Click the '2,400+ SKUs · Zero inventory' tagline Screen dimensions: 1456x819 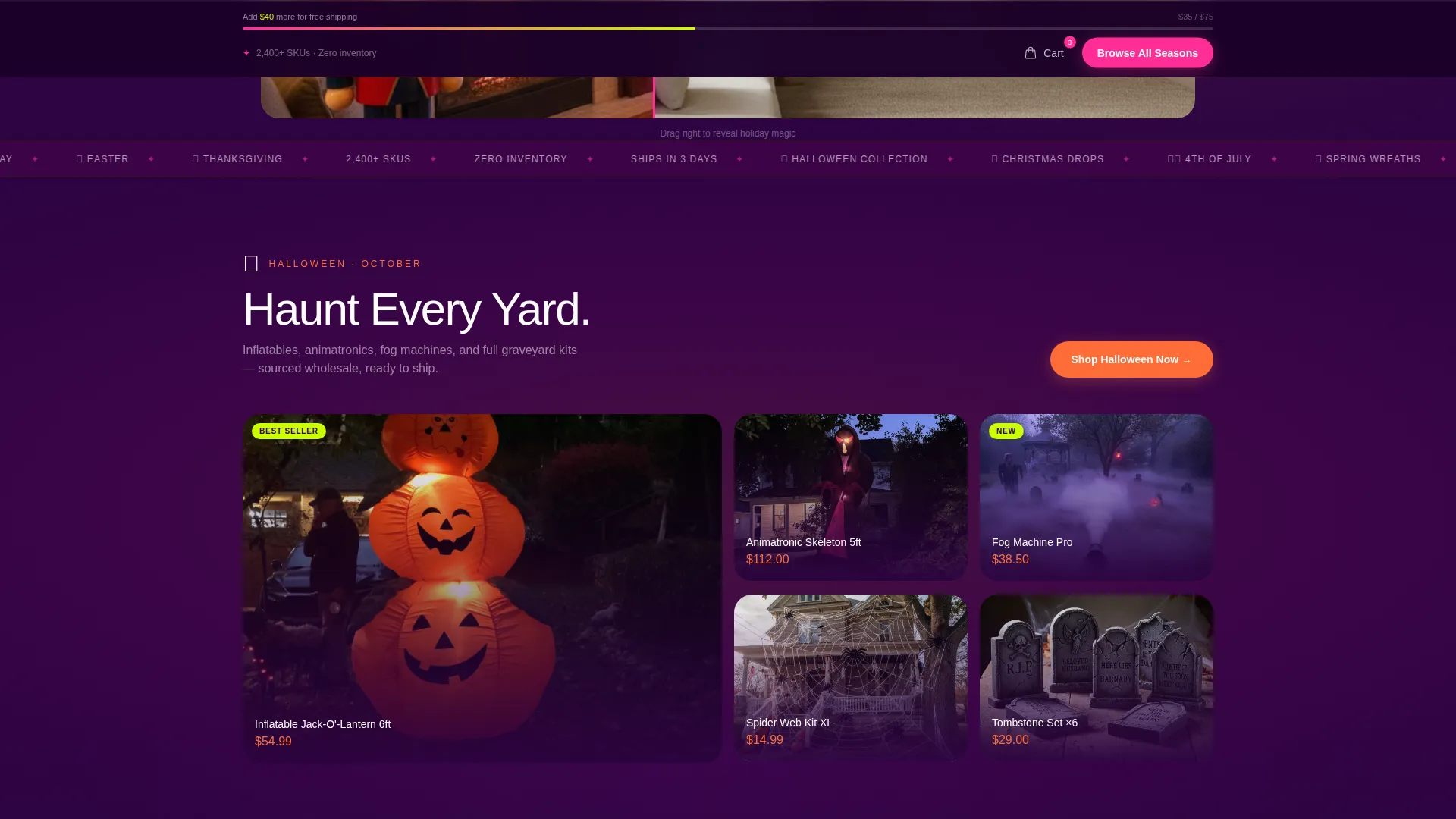click(316, 53)
